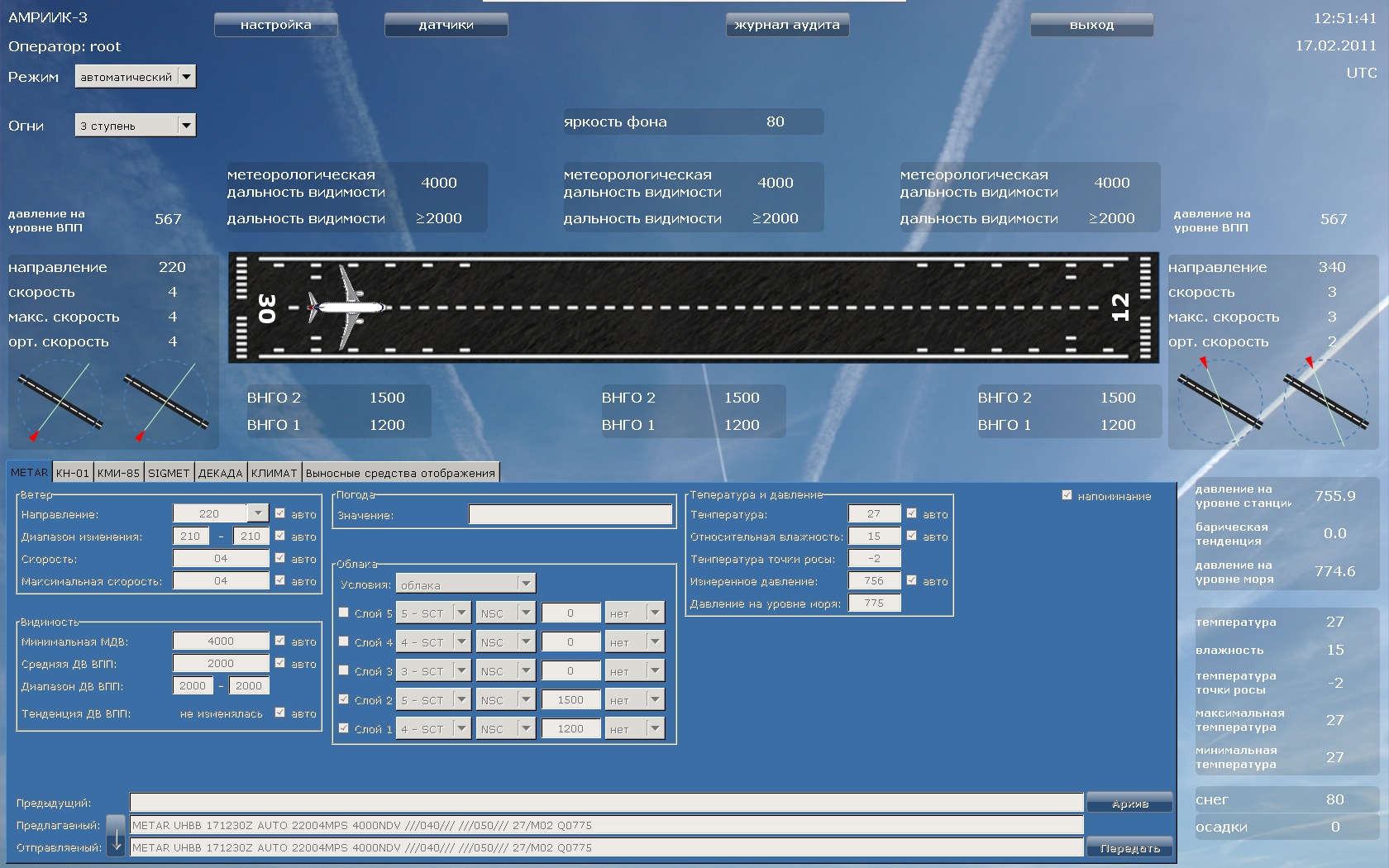The width and height of the screenshot is (1389, 868).
Task: Switch to the SIGMET tab
Action: (x=169, y=473)
